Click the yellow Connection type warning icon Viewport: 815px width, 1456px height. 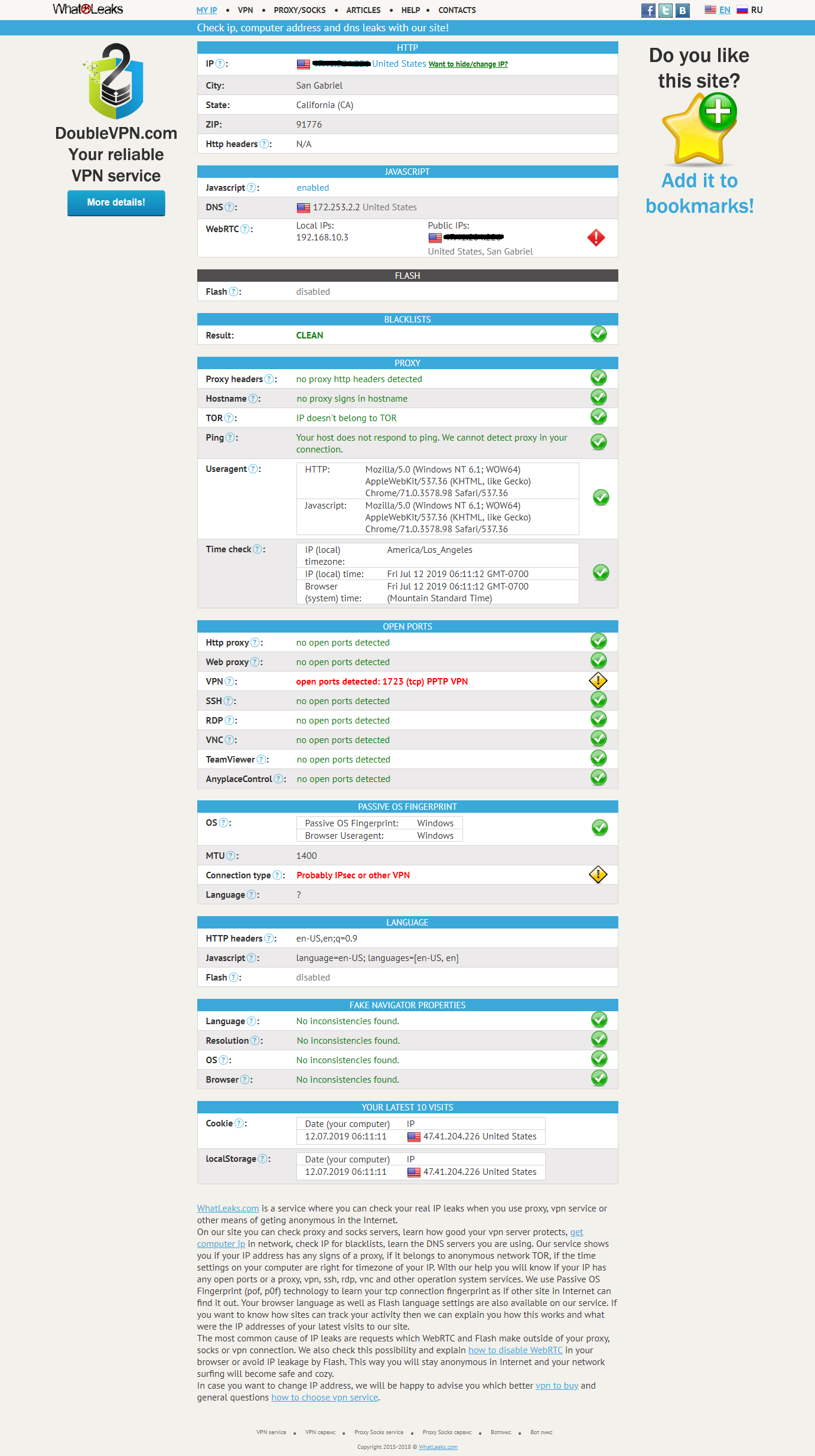pyautogui.click(x=598, y=874)
